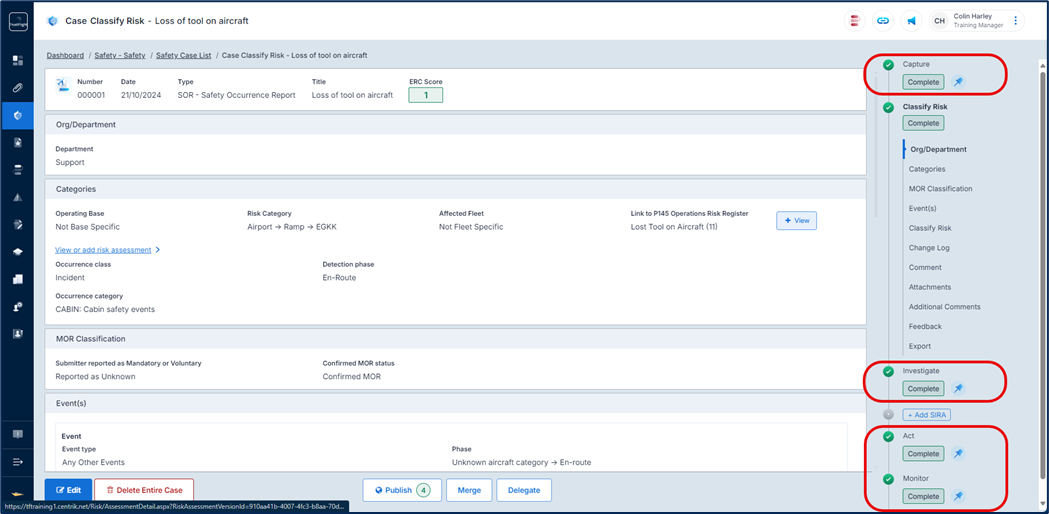This screenshot has height=514, width=1049.
Task: Toggle the Monitor stage Complete status
Action: (x=923, y=496)
